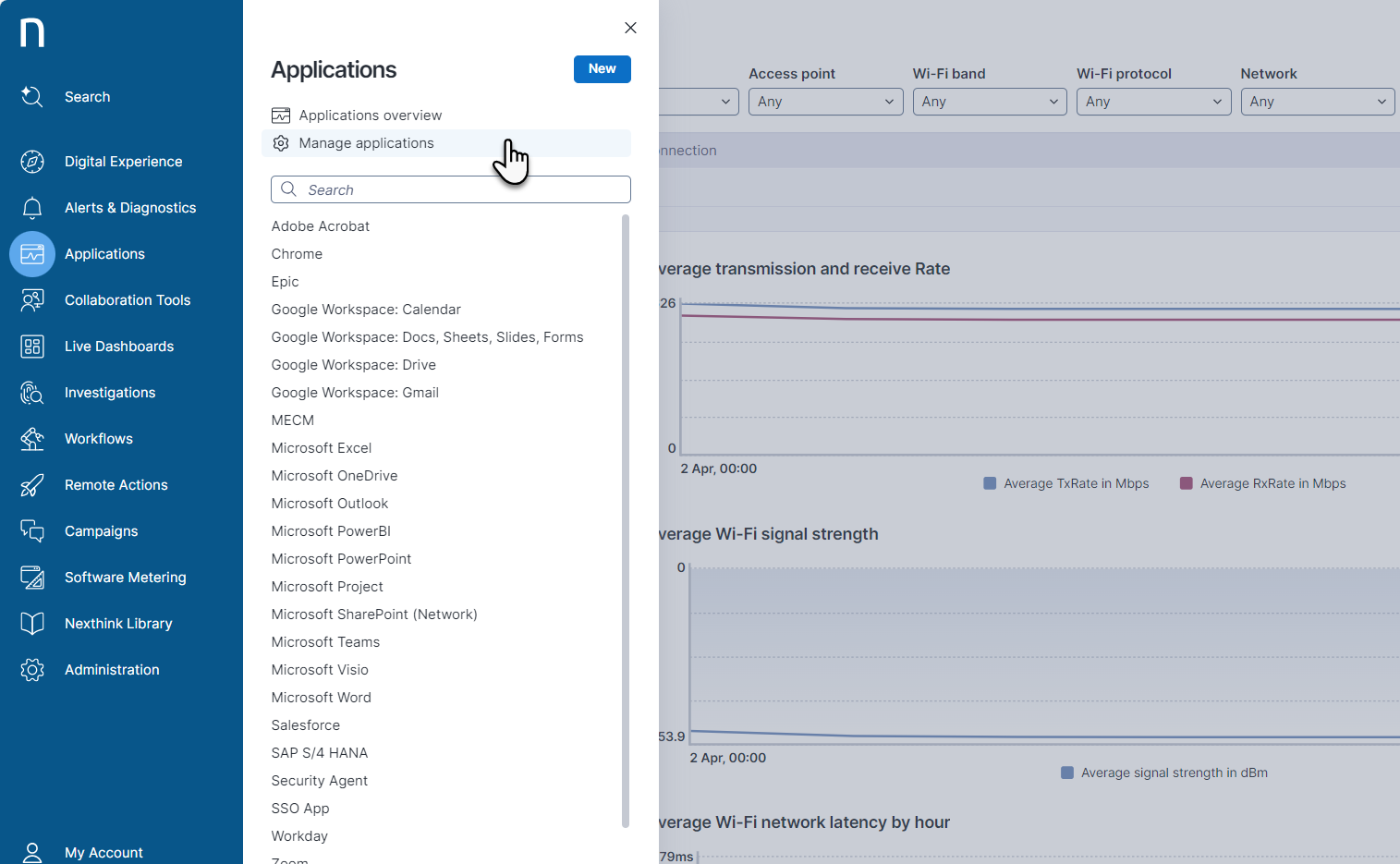
Task: Close the Applications panel with X
Action: (x=630, y=28)
